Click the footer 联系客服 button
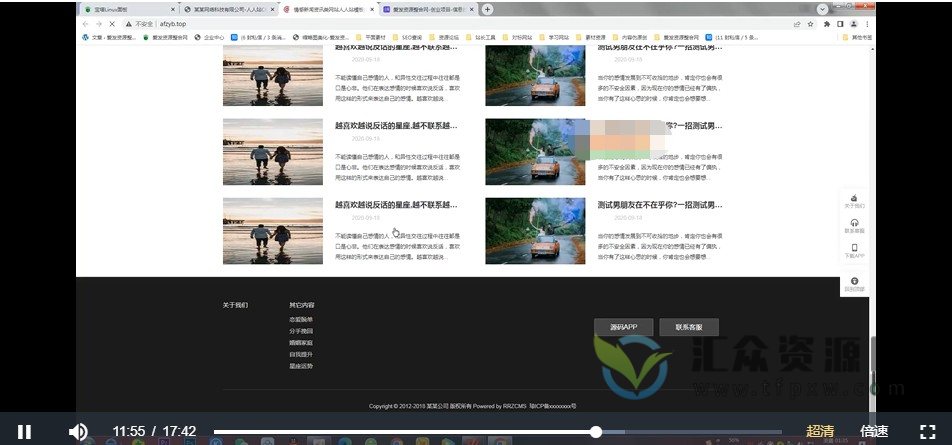This screenshot has width=952, height=445. click(689, 327)
